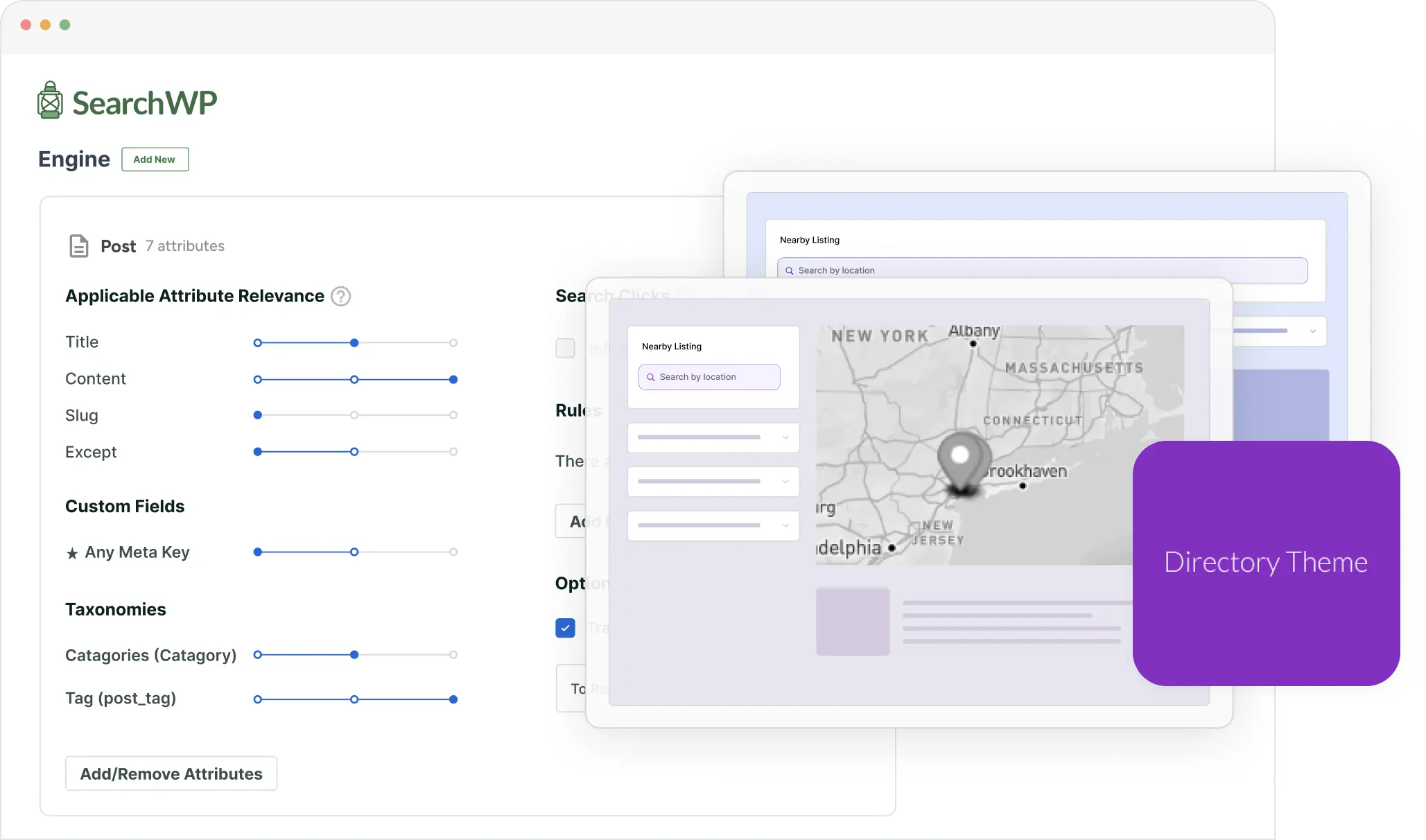Click the search icon in the top Nearby Listing input

pos(789,270)
